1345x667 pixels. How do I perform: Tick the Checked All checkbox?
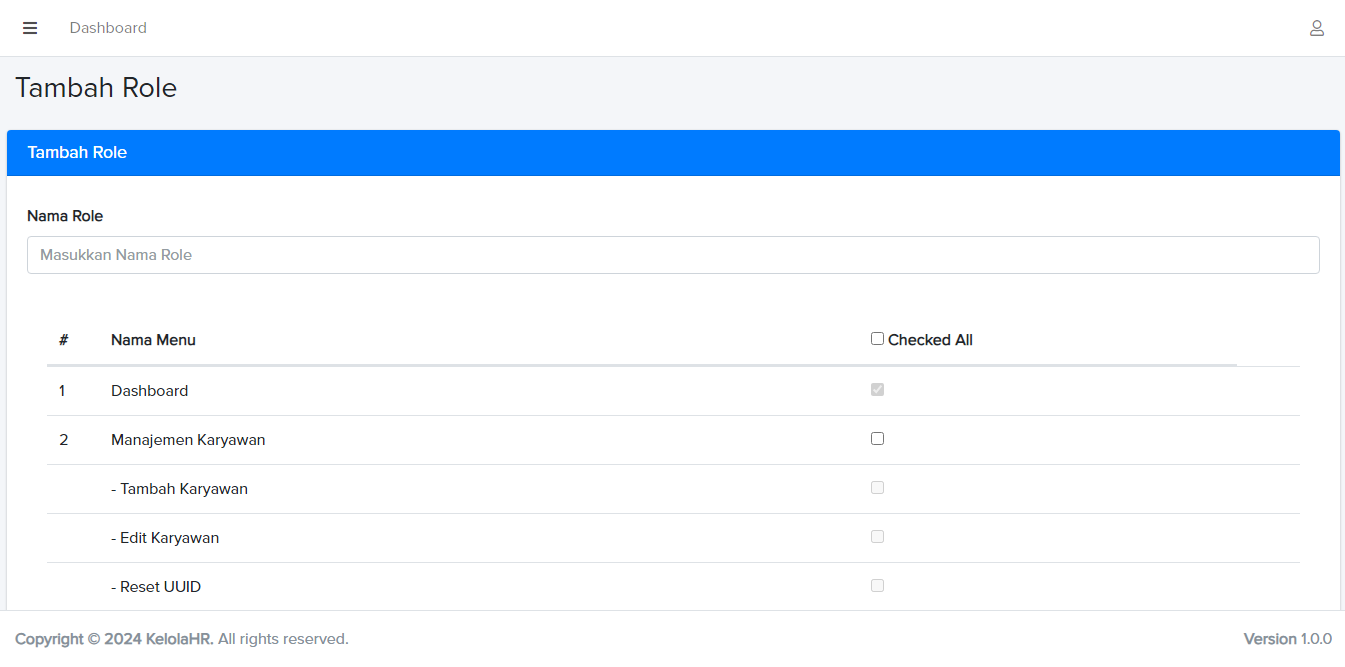[877, 339]
